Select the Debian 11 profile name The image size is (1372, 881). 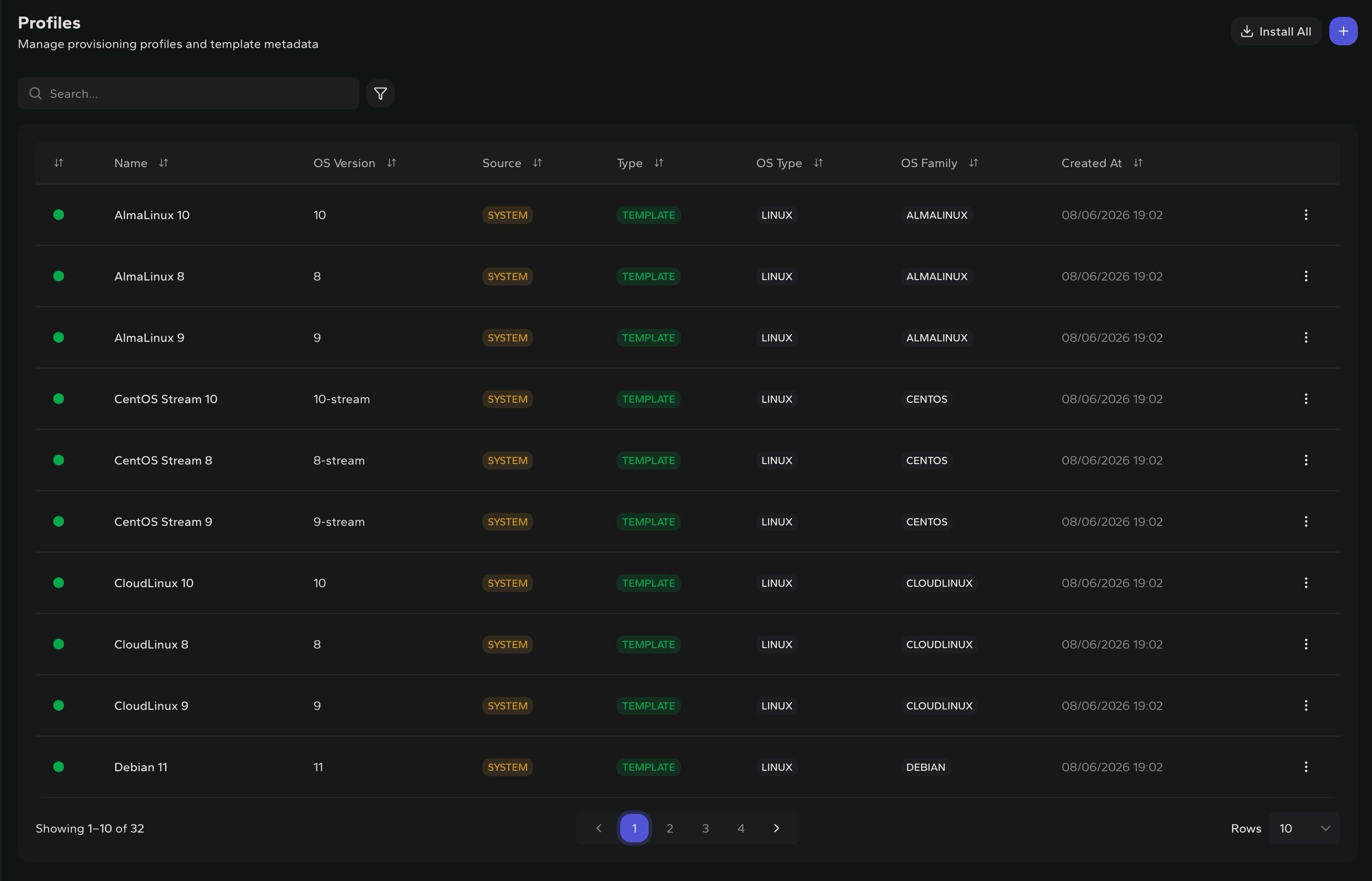pyautogui.click(x=141, y=767)
